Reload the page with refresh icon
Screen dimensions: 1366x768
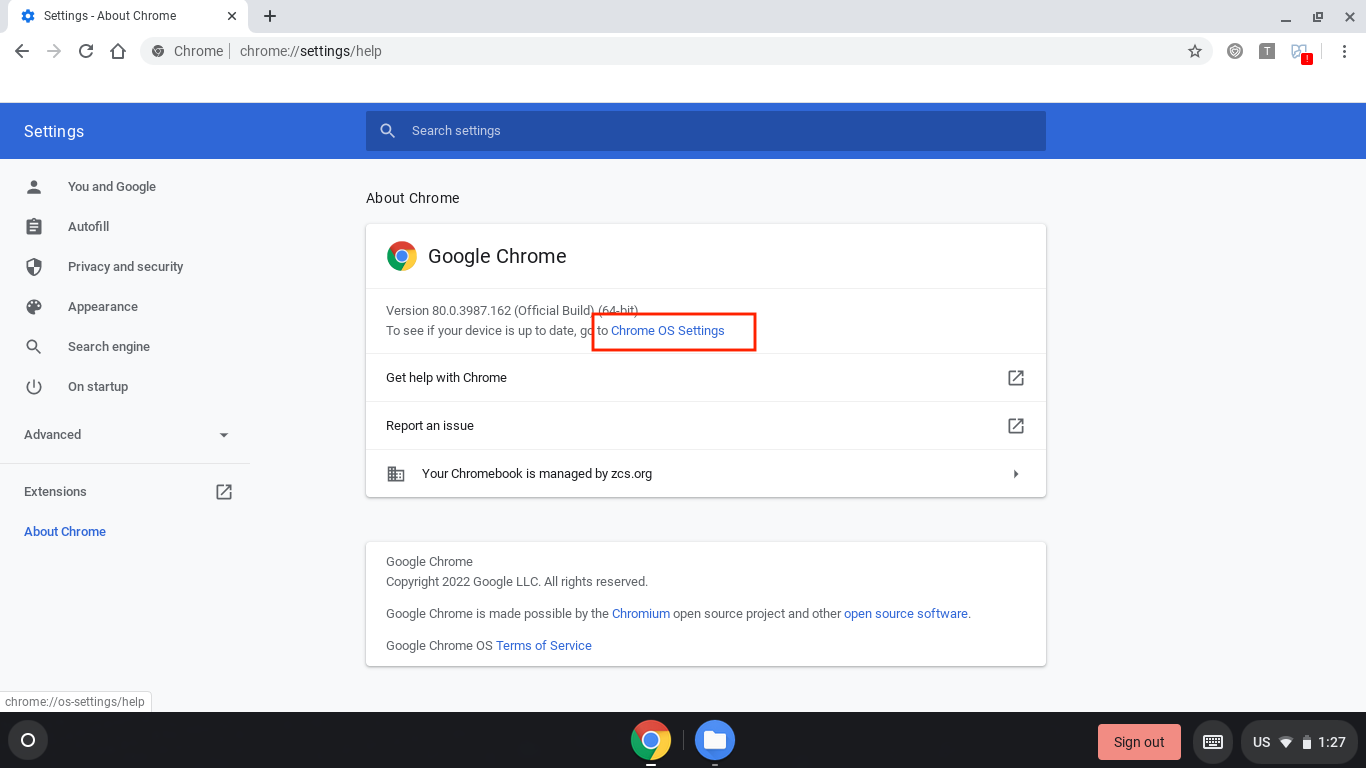(x=86, y=51)
